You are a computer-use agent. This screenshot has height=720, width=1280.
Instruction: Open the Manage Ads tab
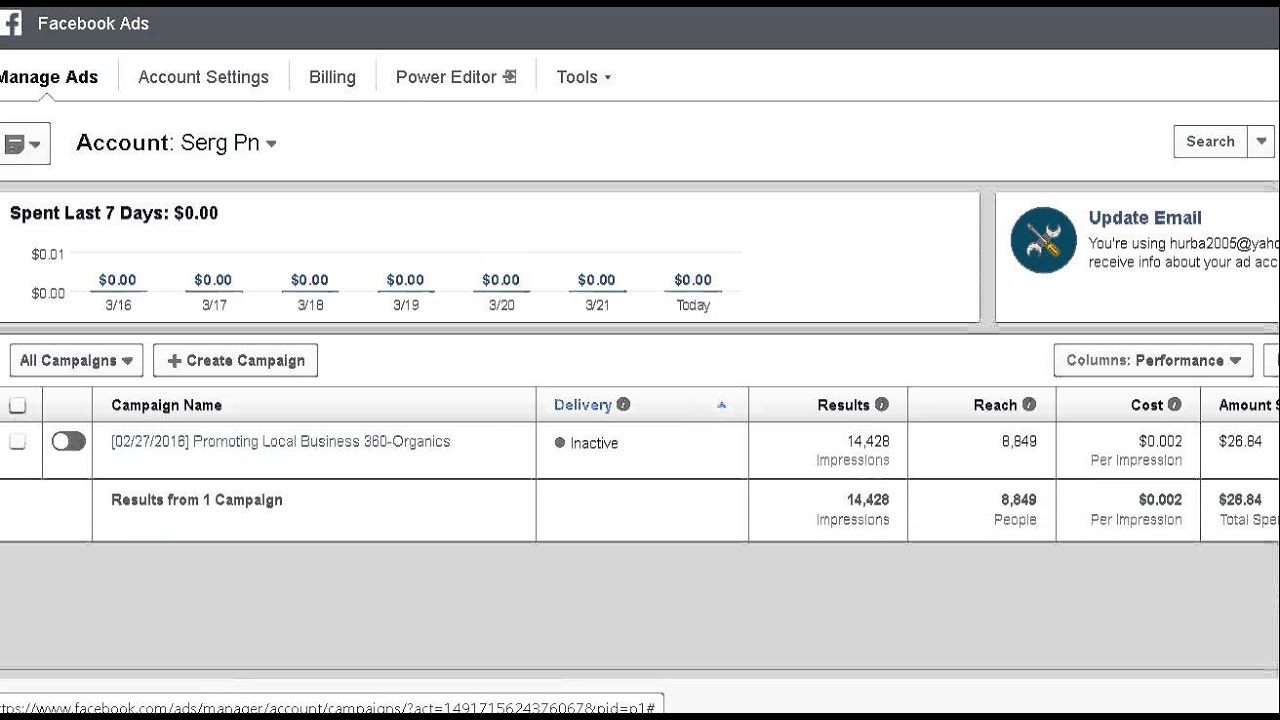tap(48, 77)
